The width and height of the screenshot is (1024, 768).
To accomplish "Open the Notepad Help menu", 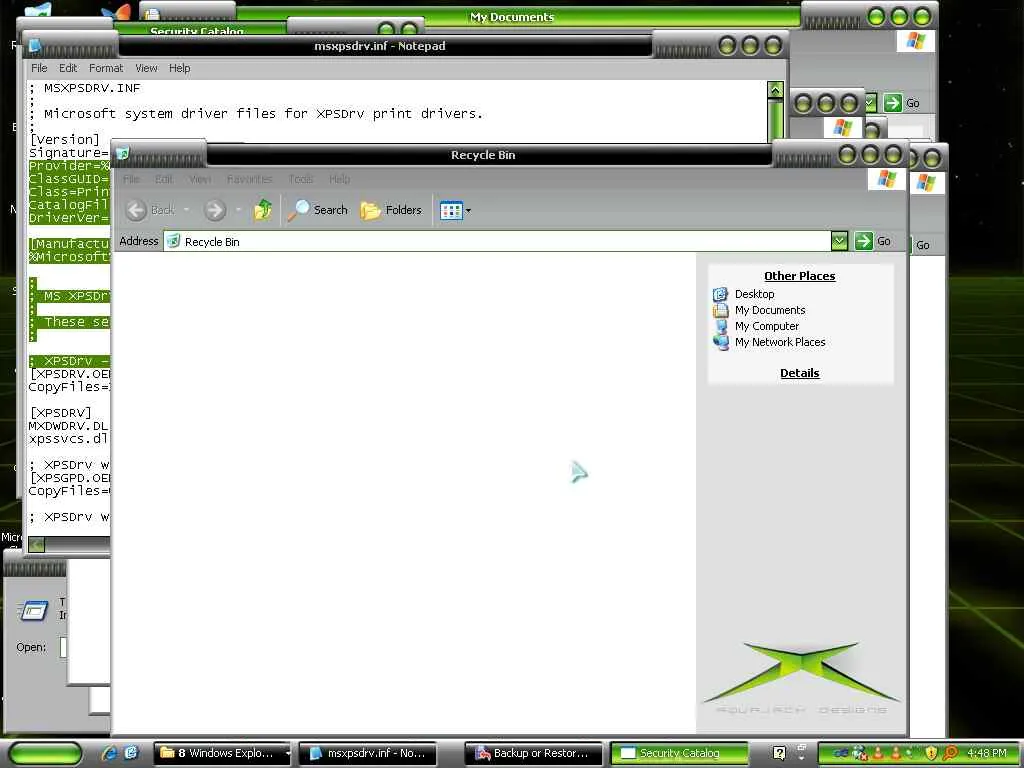I will click(180, 68).
